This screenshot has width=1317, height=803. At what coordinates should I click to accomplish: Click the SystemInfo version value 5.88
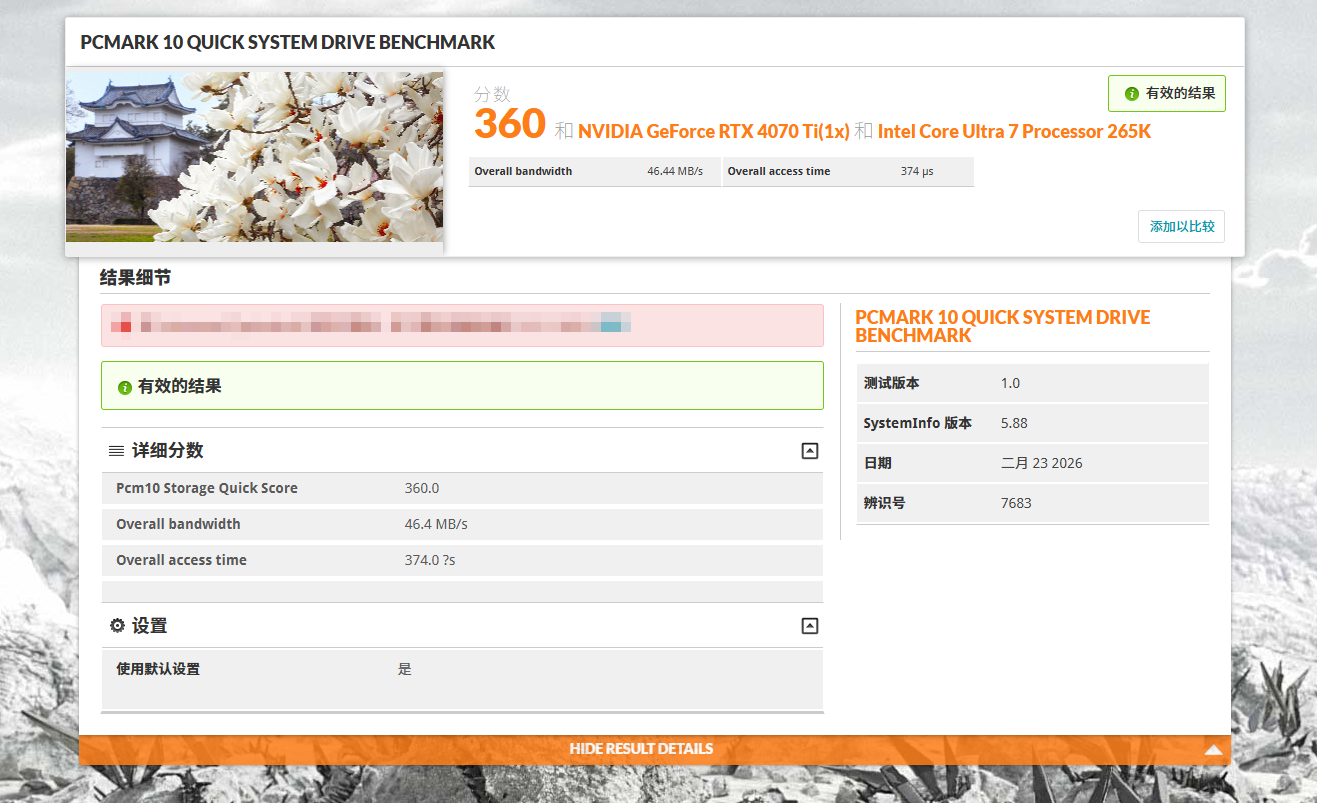point(1014,423)
